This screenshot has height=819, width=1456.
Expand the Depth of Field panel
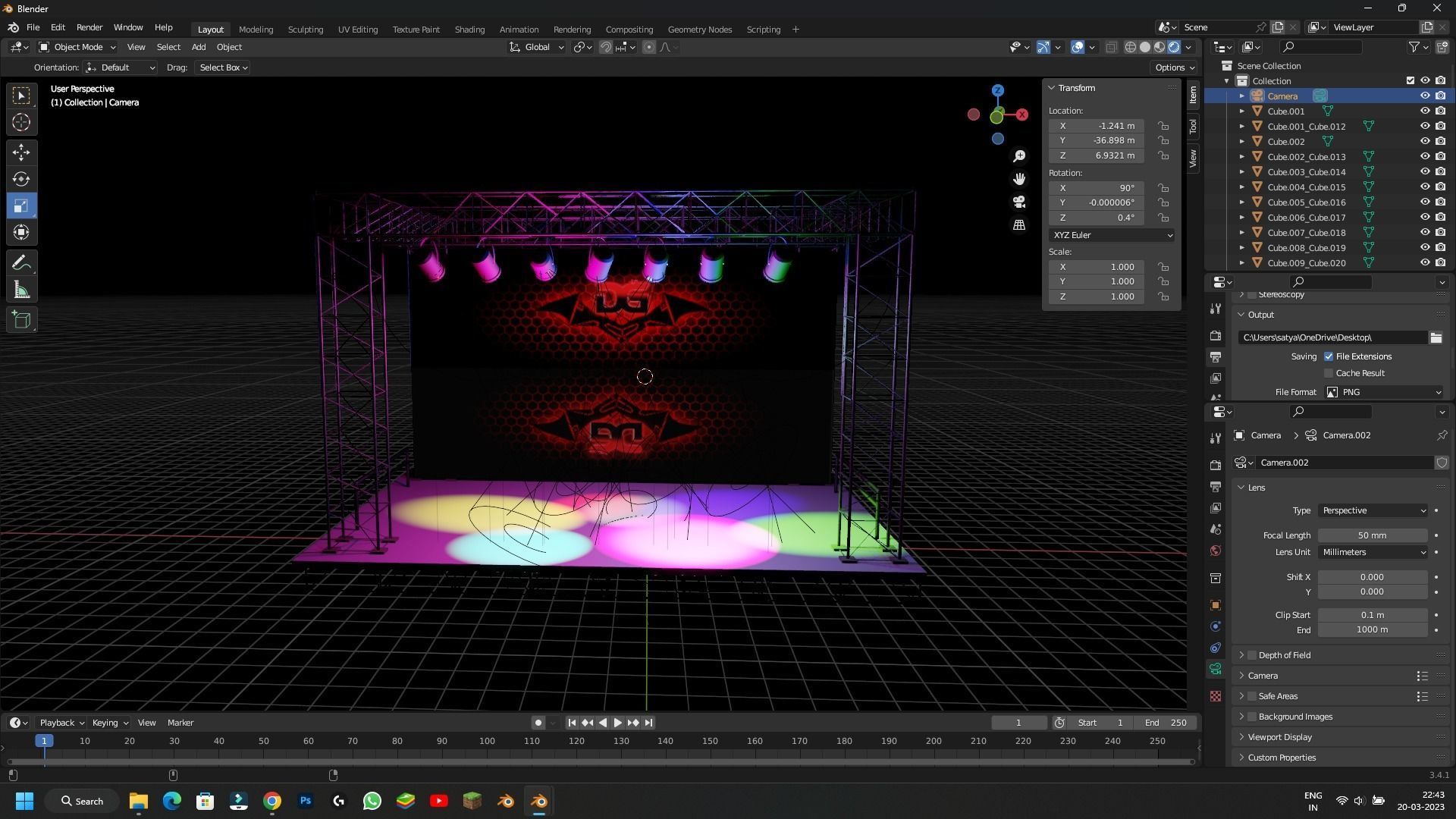pos(1283,655)
